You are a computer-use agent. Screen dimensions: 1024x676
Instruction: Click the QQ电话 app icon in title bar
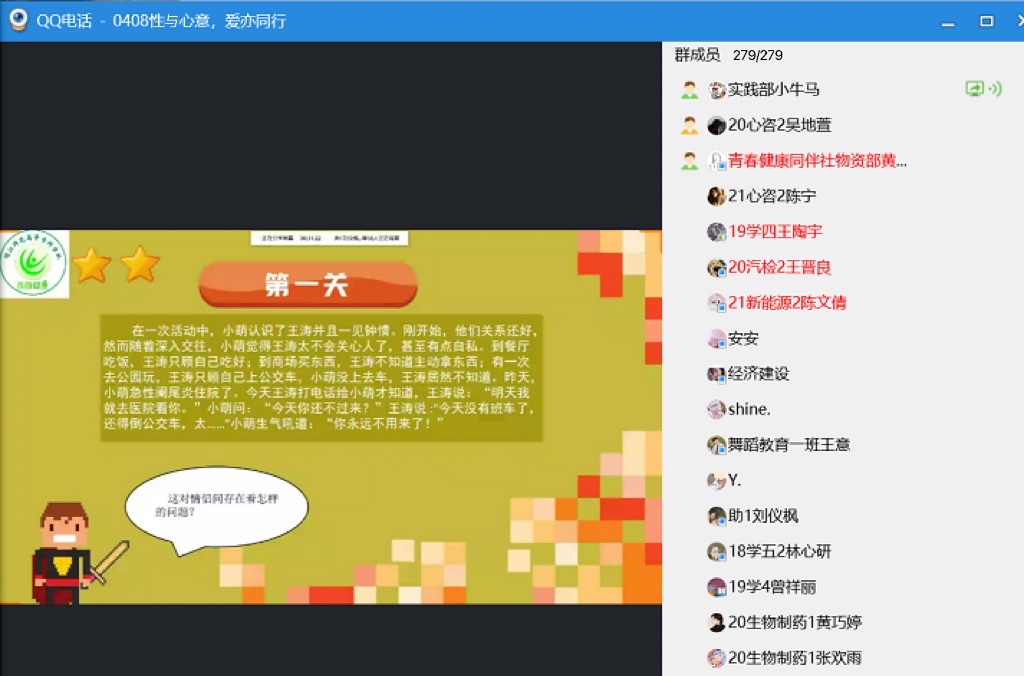point(15,20)
